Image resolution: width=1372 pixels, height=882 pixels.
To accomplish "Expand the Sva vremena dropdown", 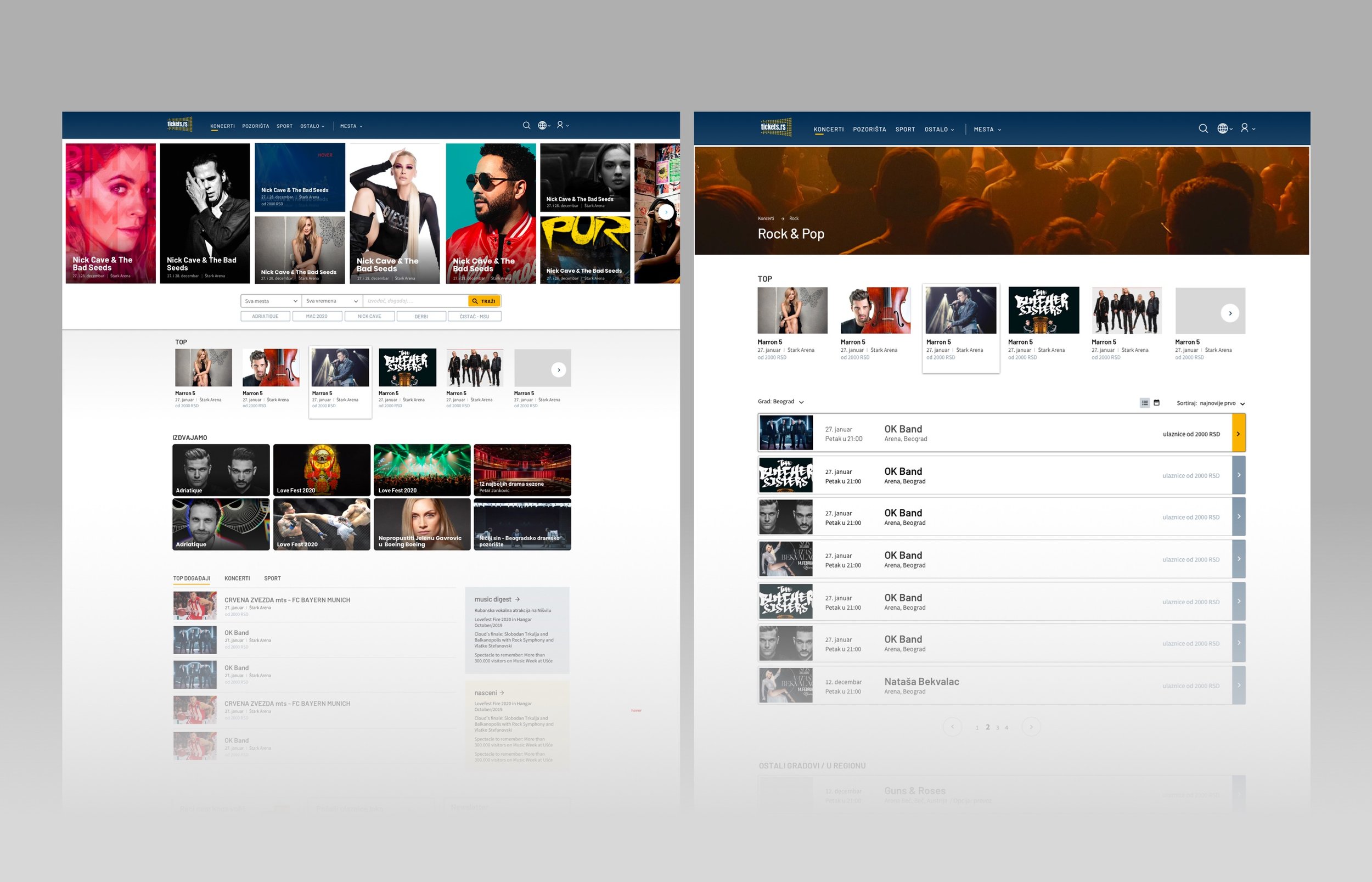I will 332,301.
